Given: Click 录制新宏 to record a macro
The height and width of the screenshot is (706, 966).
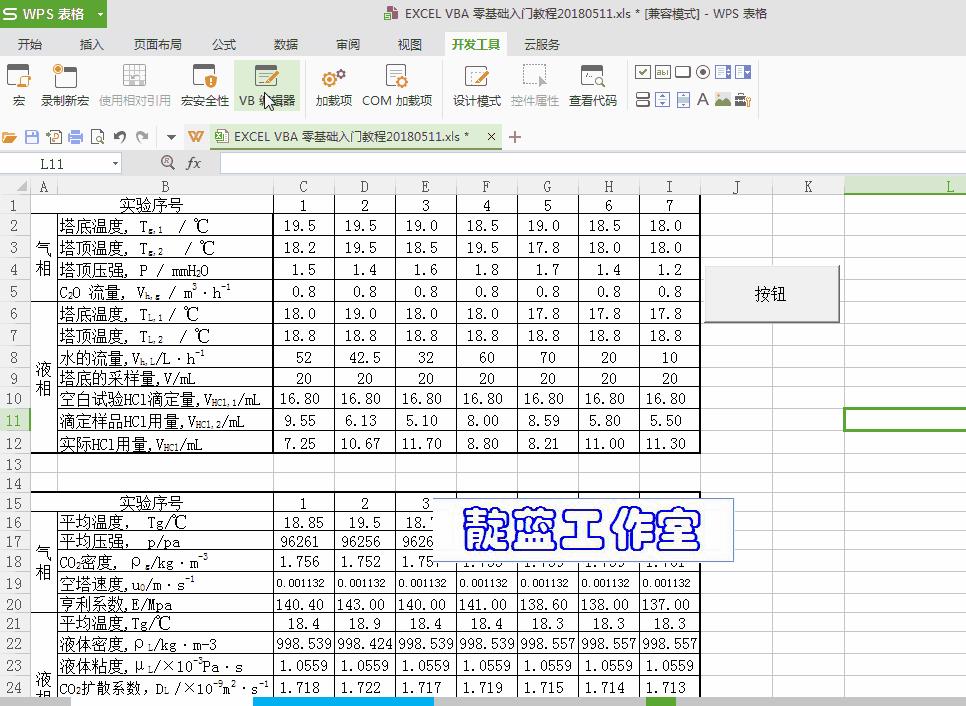Looking at the screenshot, I should click(x=65, y=85).
